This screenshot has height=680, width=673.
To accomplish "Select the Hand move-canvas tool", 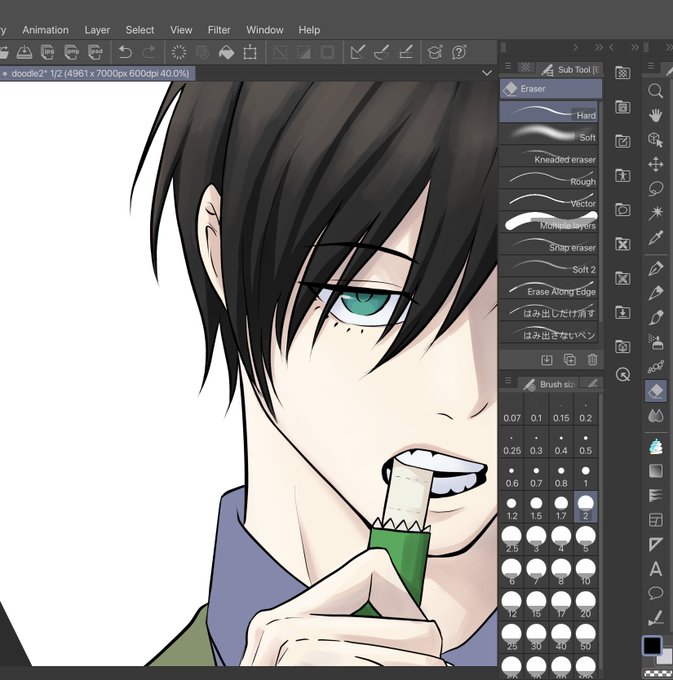I will pyautogui.click(x=656, y=116).
